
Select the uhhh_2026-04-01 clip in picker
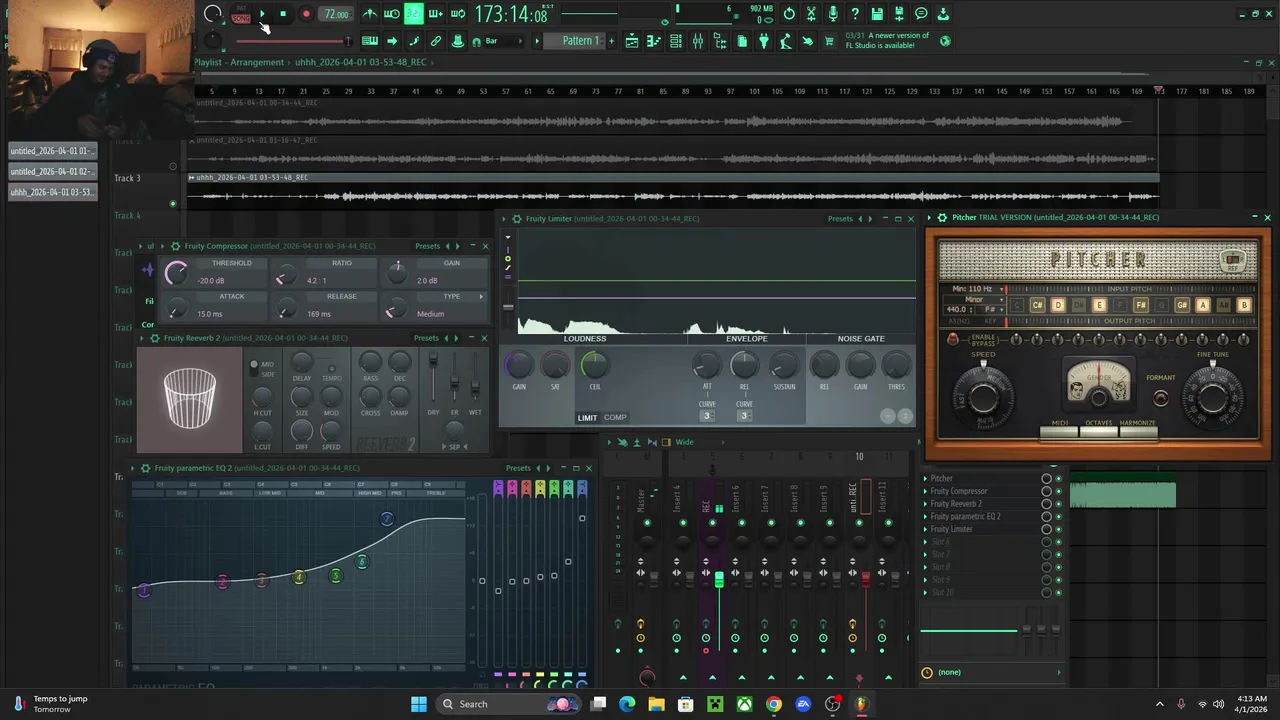point(53,192)
